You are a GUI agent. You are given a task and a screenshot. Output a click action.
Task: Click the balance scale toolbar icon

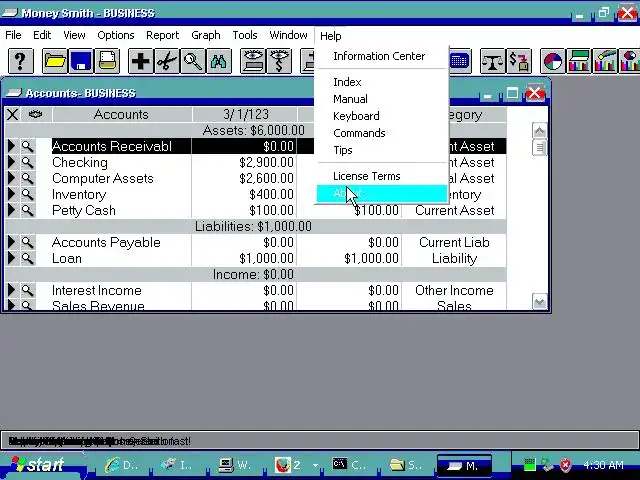[x=492, y=61]
